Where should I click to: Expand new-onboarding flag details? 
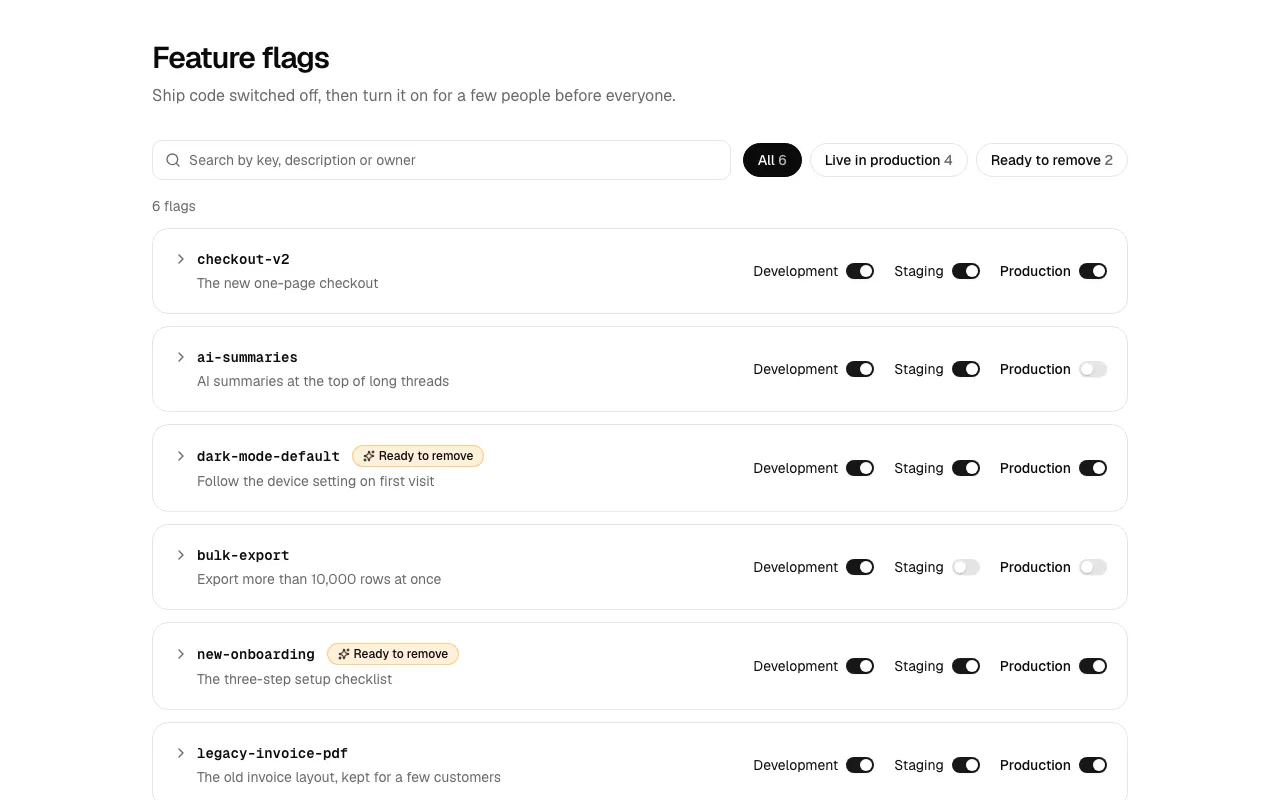181,654
